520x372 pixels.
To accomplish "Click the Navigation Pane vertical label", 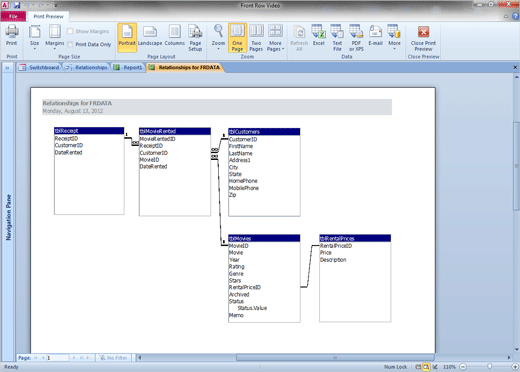I will [x=8, y=217].
